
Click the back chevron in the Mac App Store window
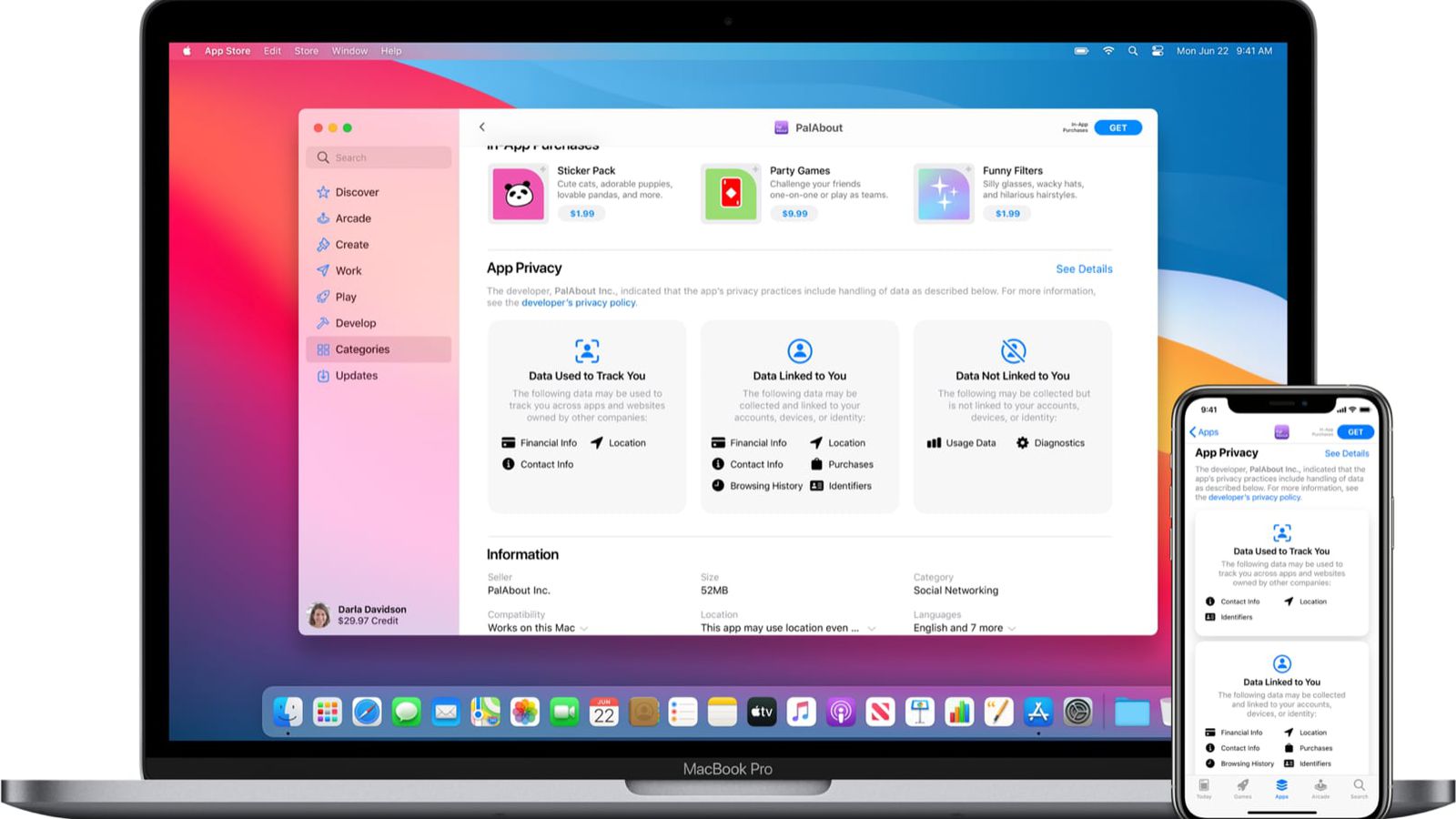pos(482,127)
